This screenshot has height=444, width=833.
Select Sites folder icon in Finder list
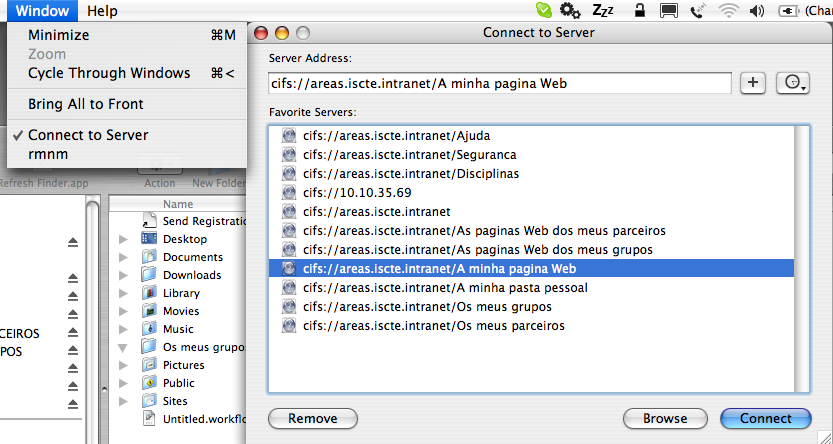[149, 400]
